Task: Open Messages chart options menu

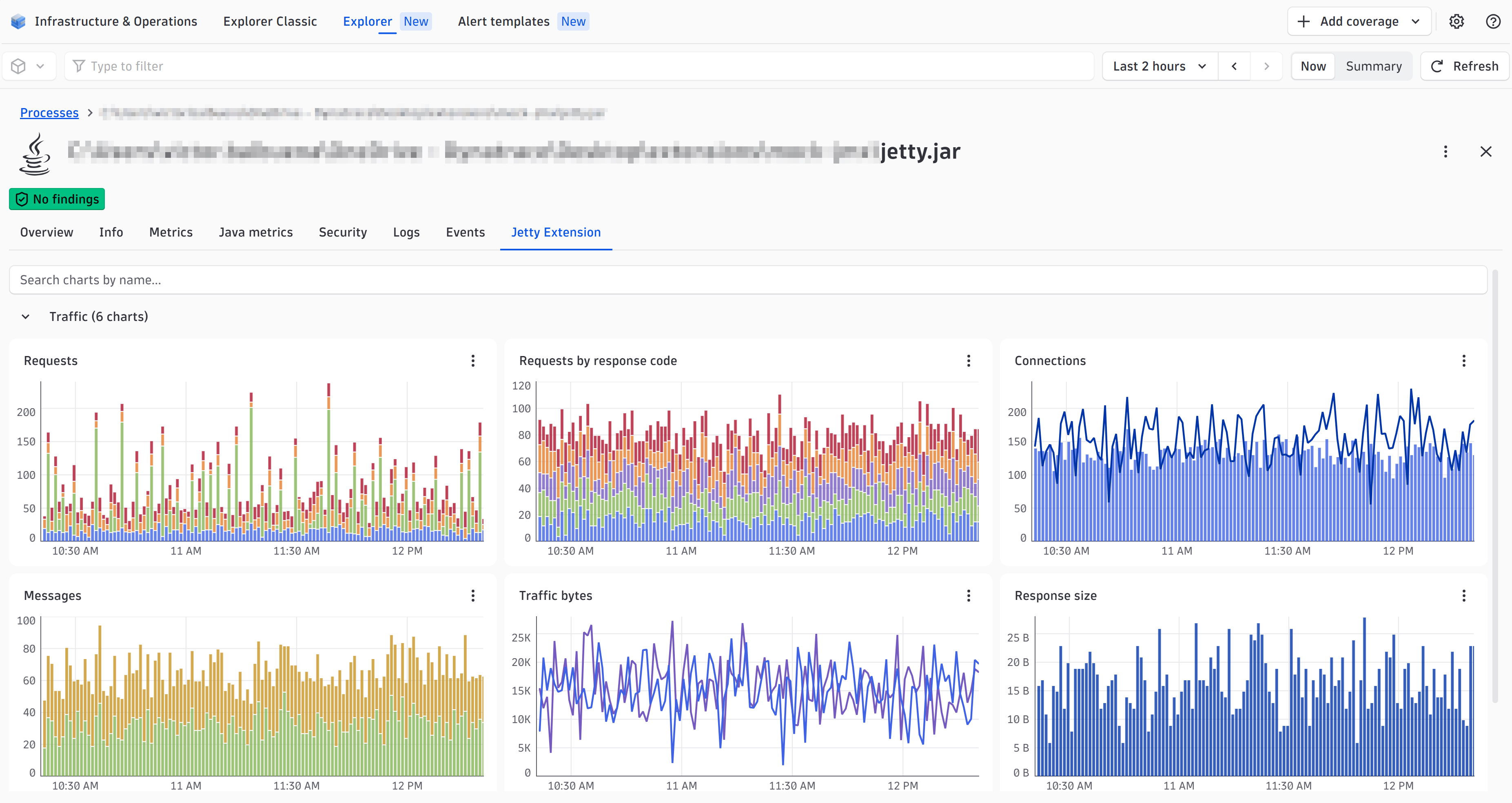Action: (x=473, y=596)
